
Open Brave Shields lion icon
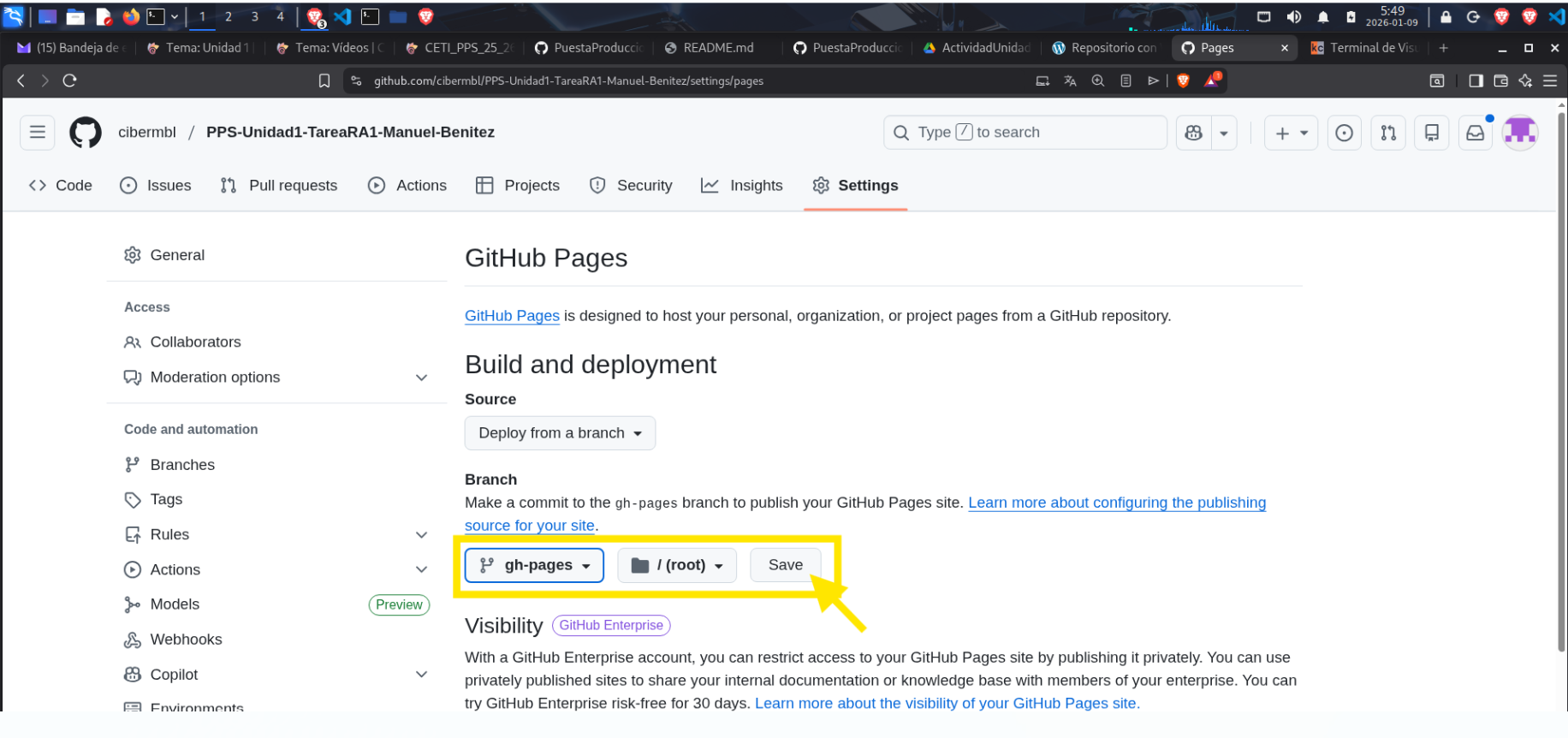(x=1184, y=80)
